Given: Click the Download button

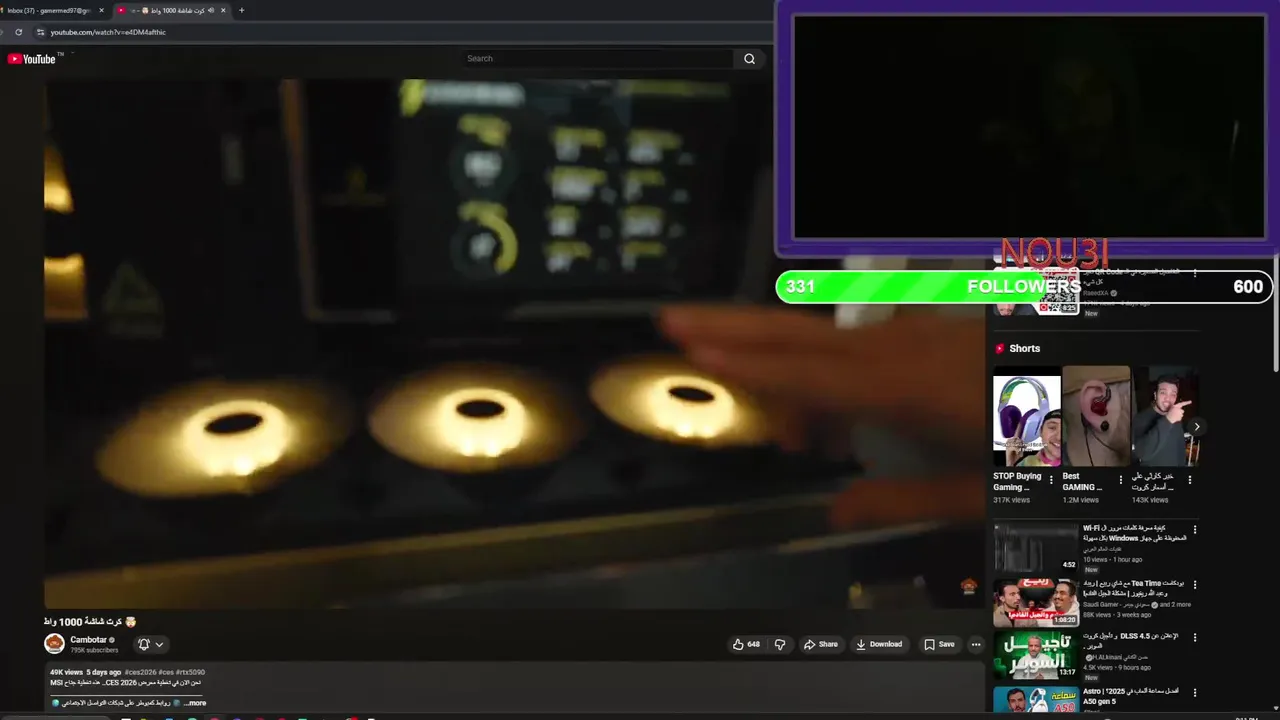Looking at the screenshot, I should click(x=879, y=644).
